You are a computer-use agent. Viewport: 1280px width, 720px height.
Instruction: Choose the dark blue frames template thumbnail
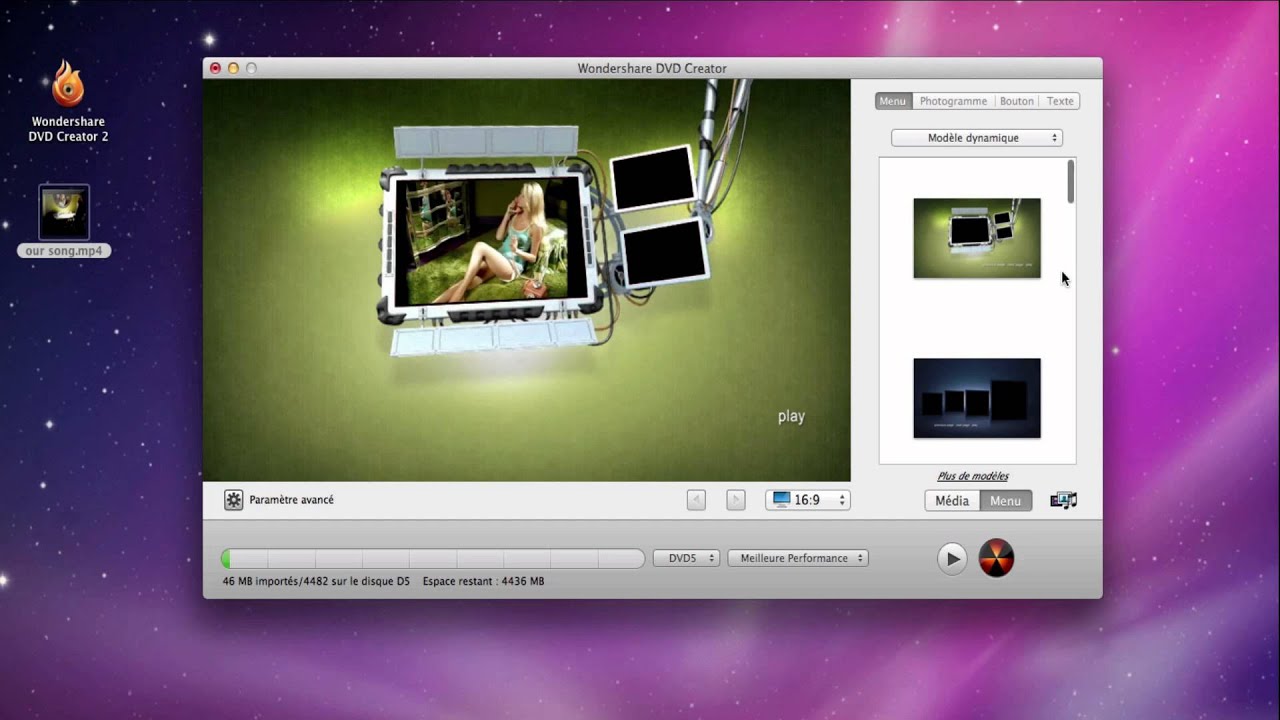click(x=977, y=398)
